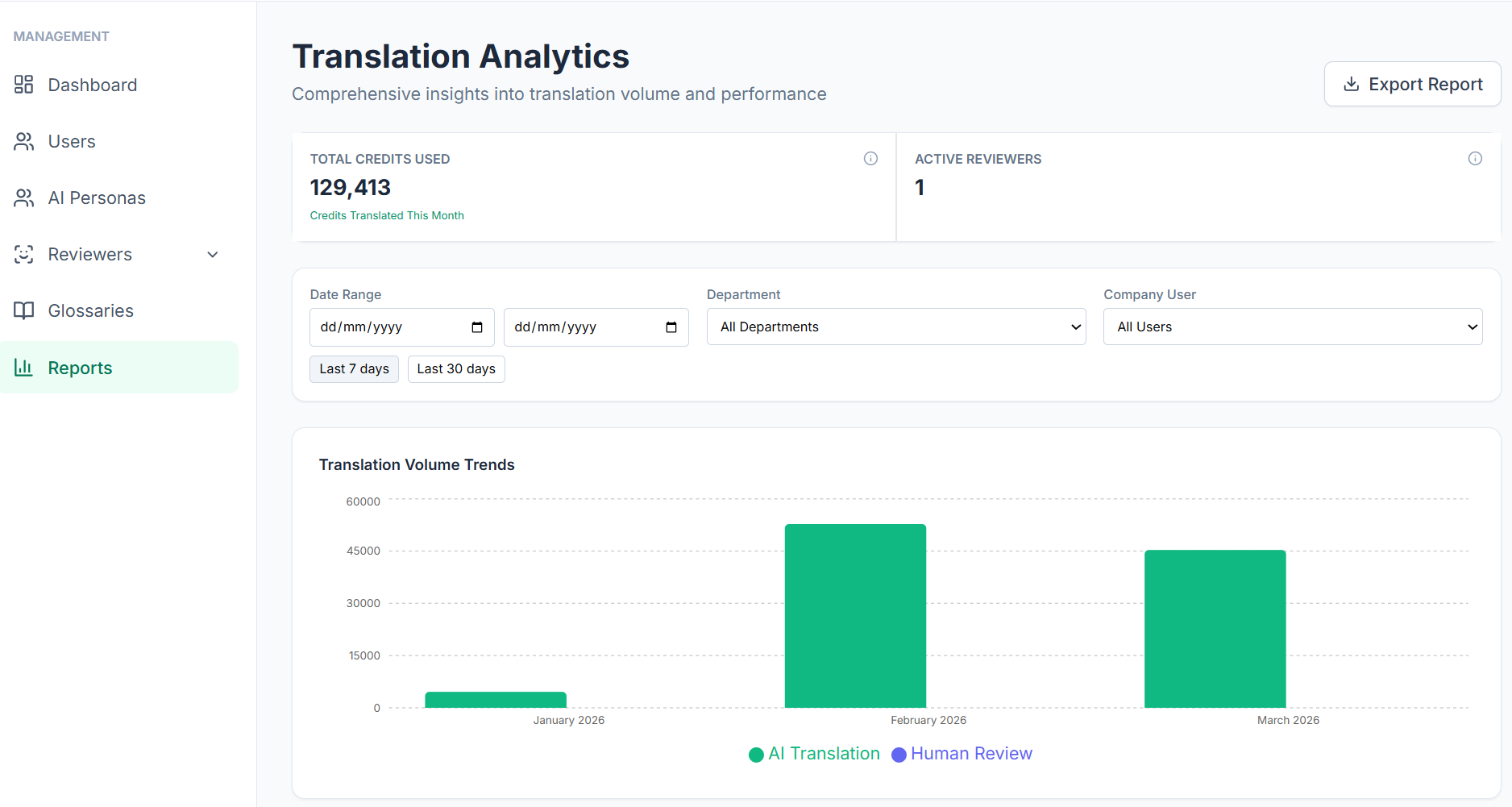Open AI Personas from the sidebar
Viewport: 1512px width, 807px height.
[98, 198]
